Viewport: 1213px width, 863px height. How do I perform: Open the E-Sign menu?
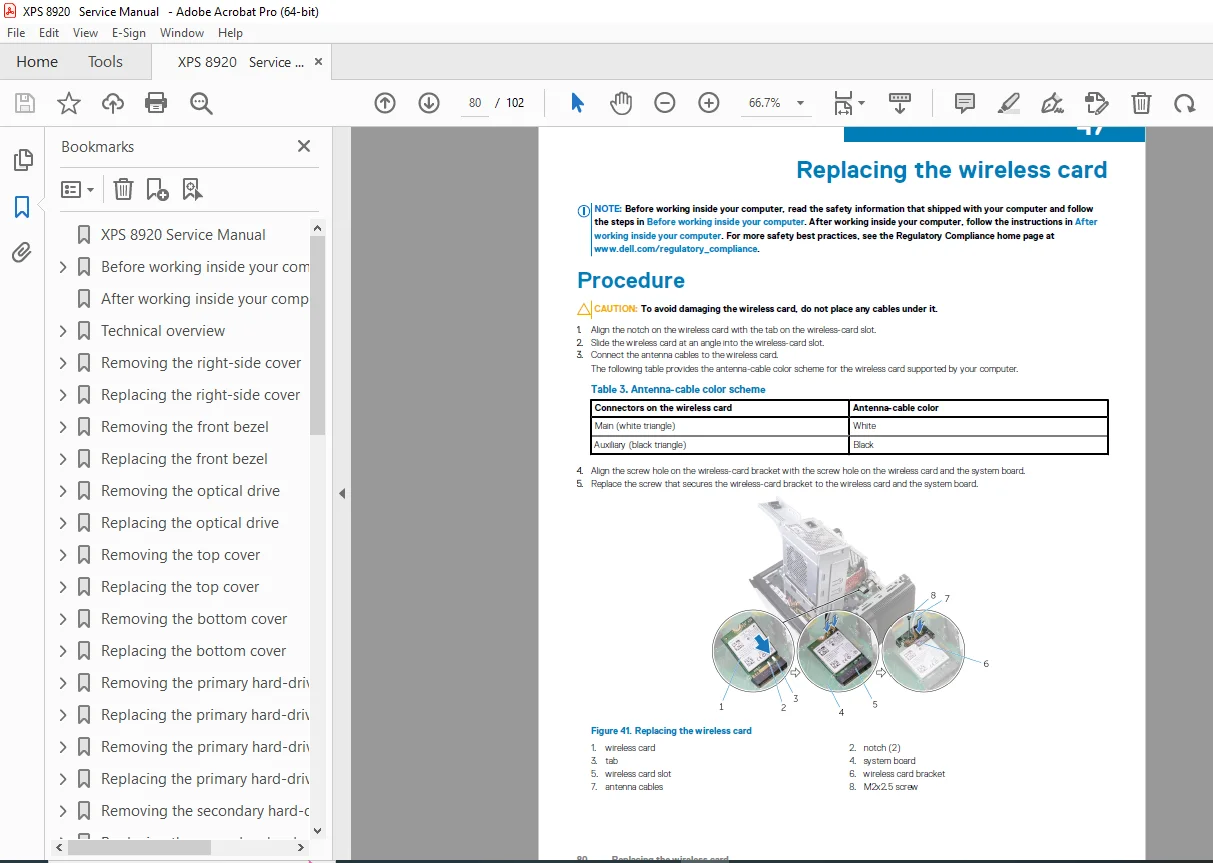coord(129,33)
